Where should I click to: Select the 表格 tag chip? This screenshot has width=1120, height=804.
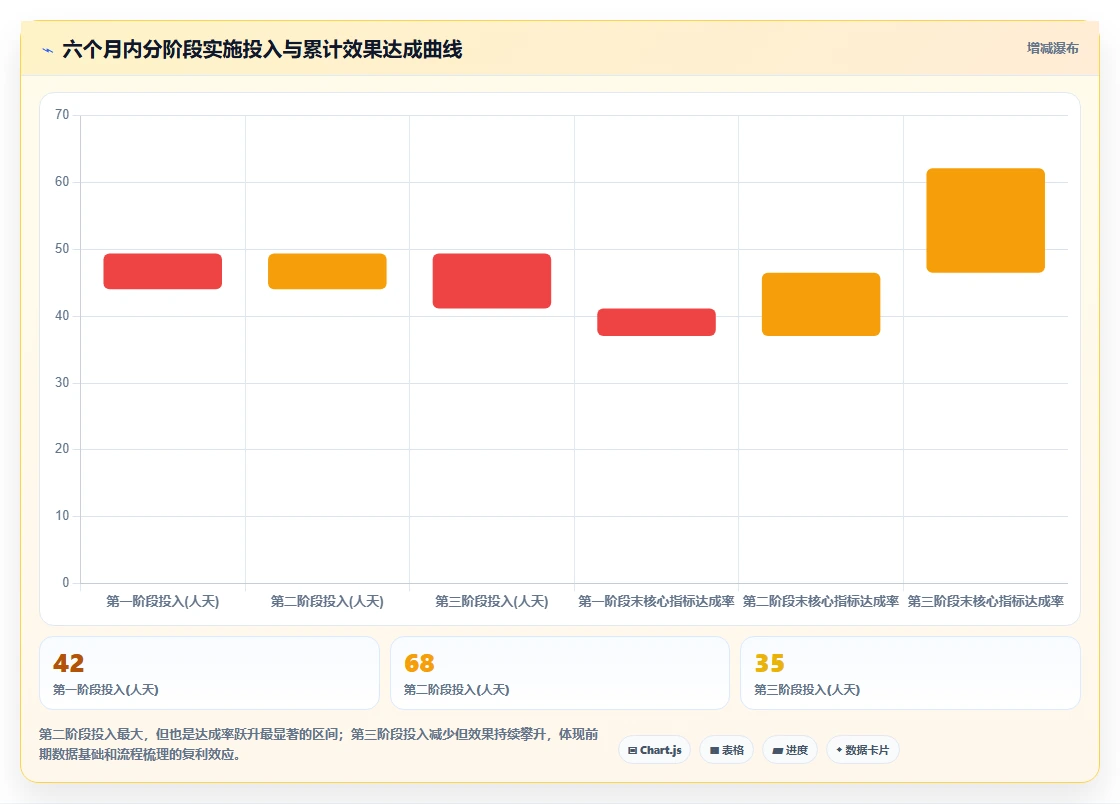726,750
